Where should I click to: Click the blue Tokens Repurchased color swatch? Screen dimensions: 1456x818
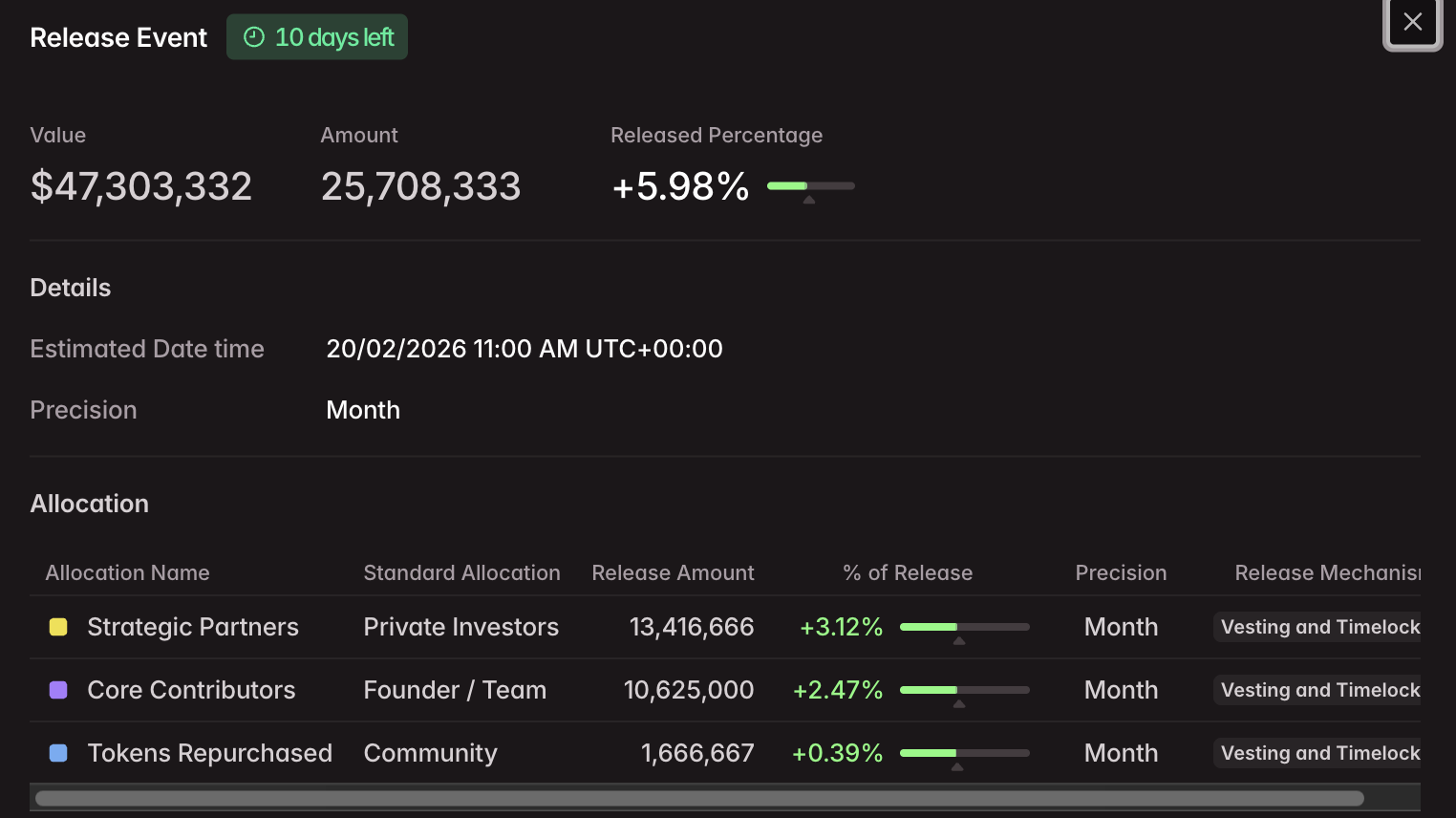(x=58, y=753)
